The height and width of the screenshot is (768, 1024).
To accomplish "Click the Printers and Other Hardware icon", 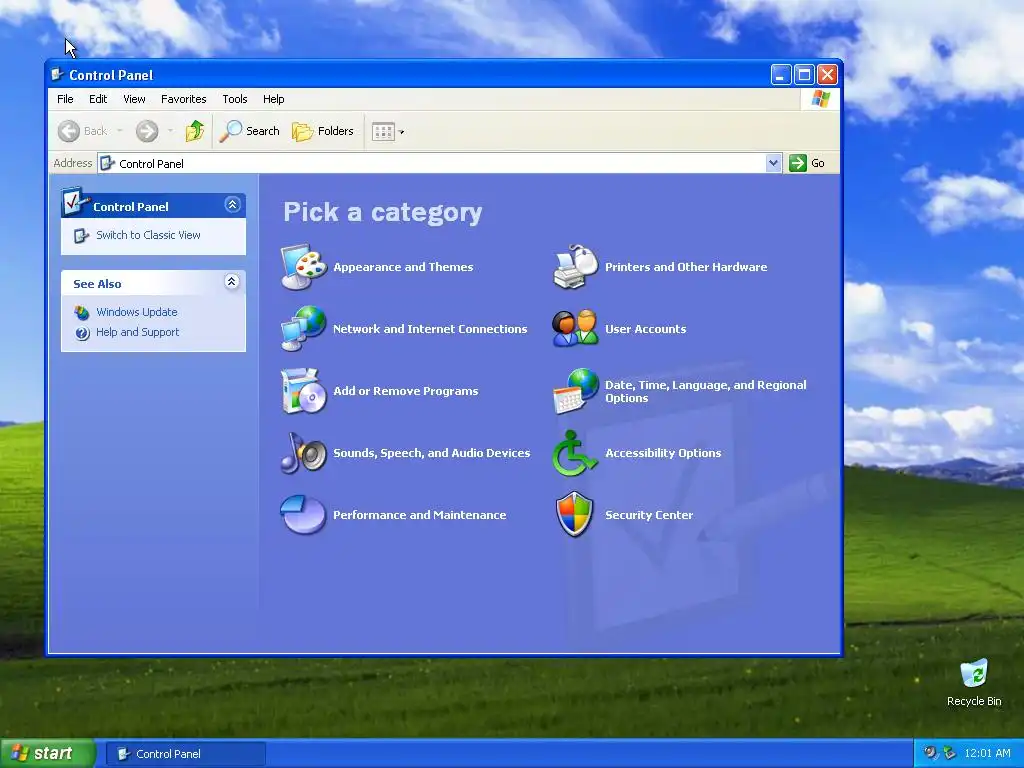I will pos(575,266).
